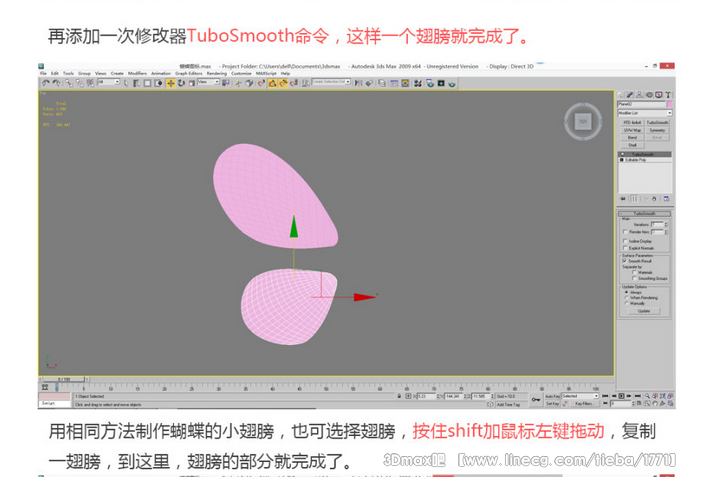The image size is (705, 477).
Task: Activate the Select and Move tool
Action: (x=170, y=83)
